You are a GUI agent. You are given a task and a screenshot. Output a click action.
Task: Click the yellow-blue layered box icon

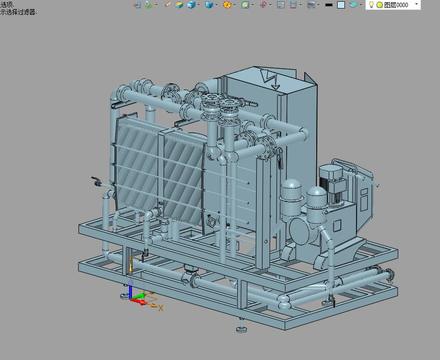179,5
